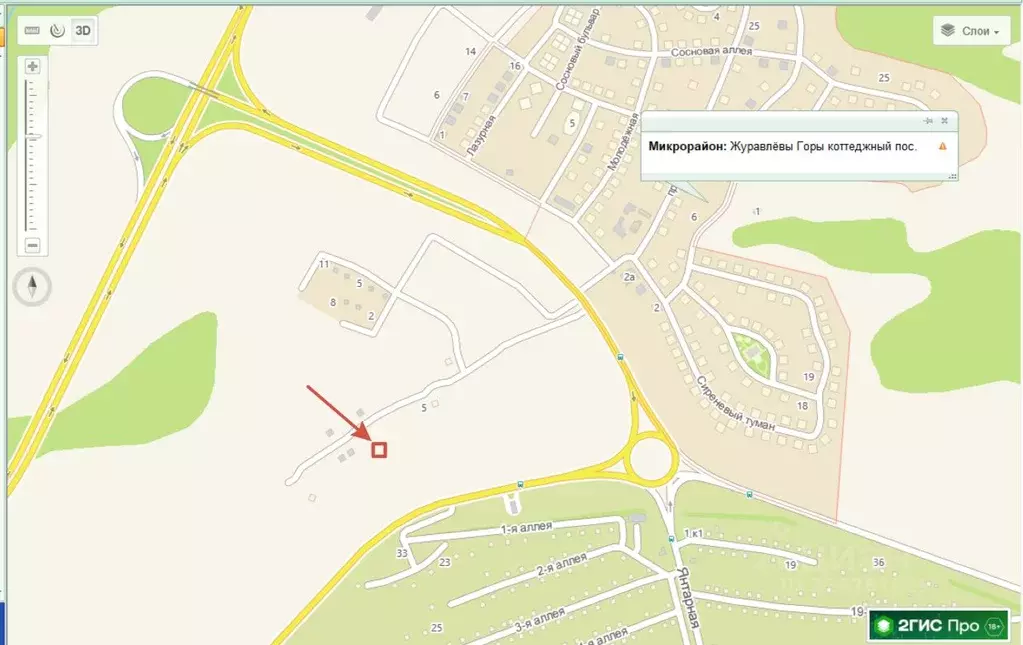Screen dimensions: 1023x645
Task: Click the radius search tool icon
Action: (x=57, y=31)
